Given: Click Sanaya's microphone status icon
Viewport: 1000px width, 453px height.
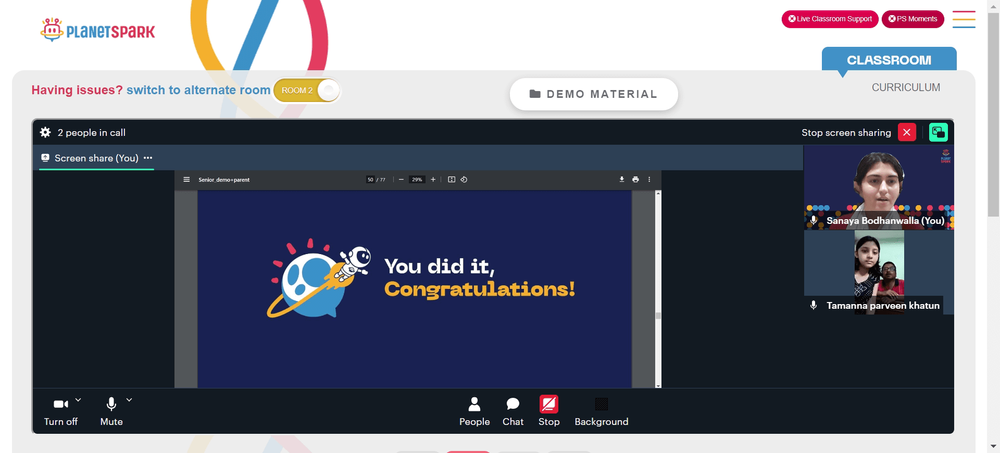Looking at the screenshot, I should coord(813,220).
